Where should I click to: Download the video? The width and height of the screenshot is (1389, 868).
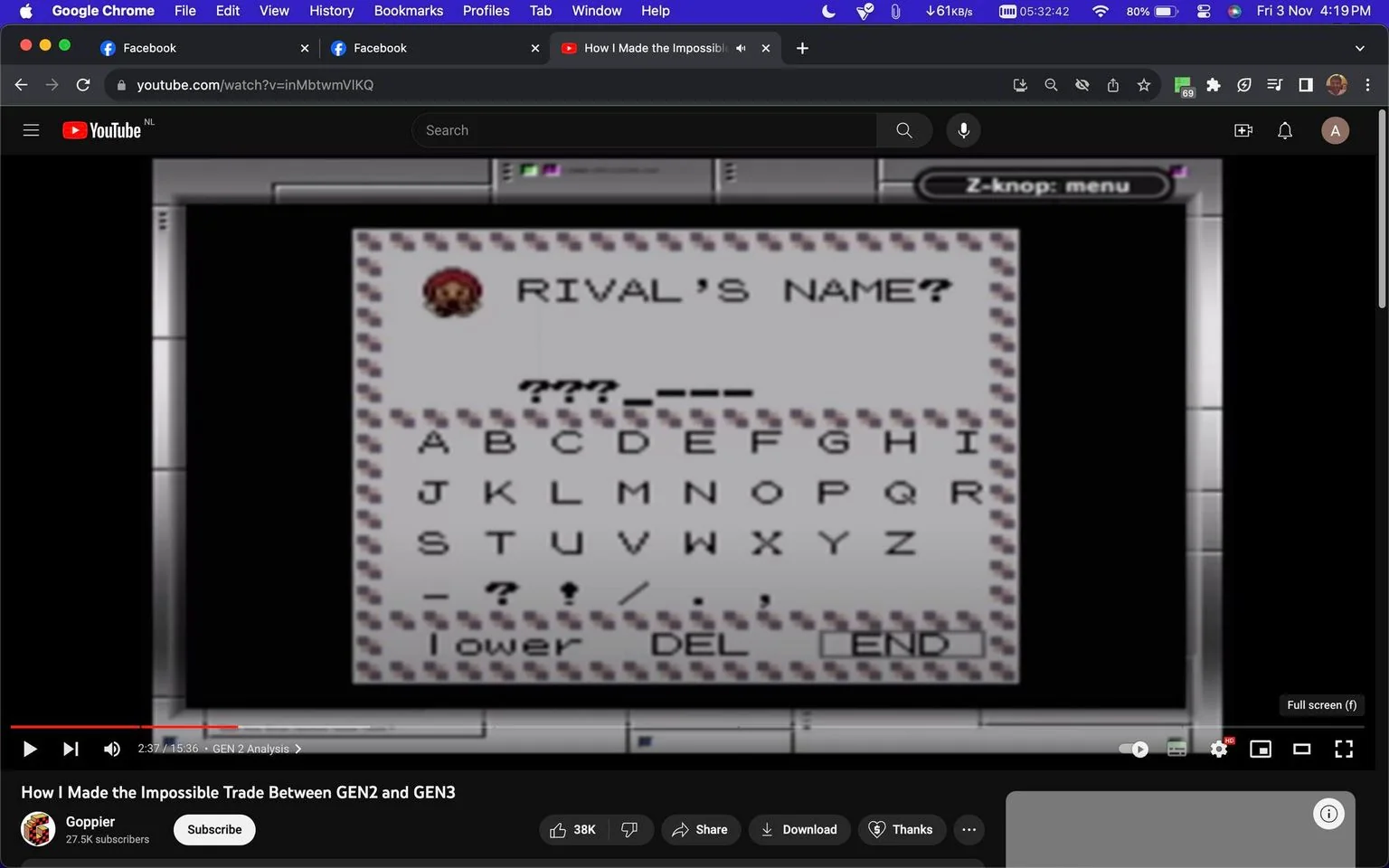[x=799, y=829]
